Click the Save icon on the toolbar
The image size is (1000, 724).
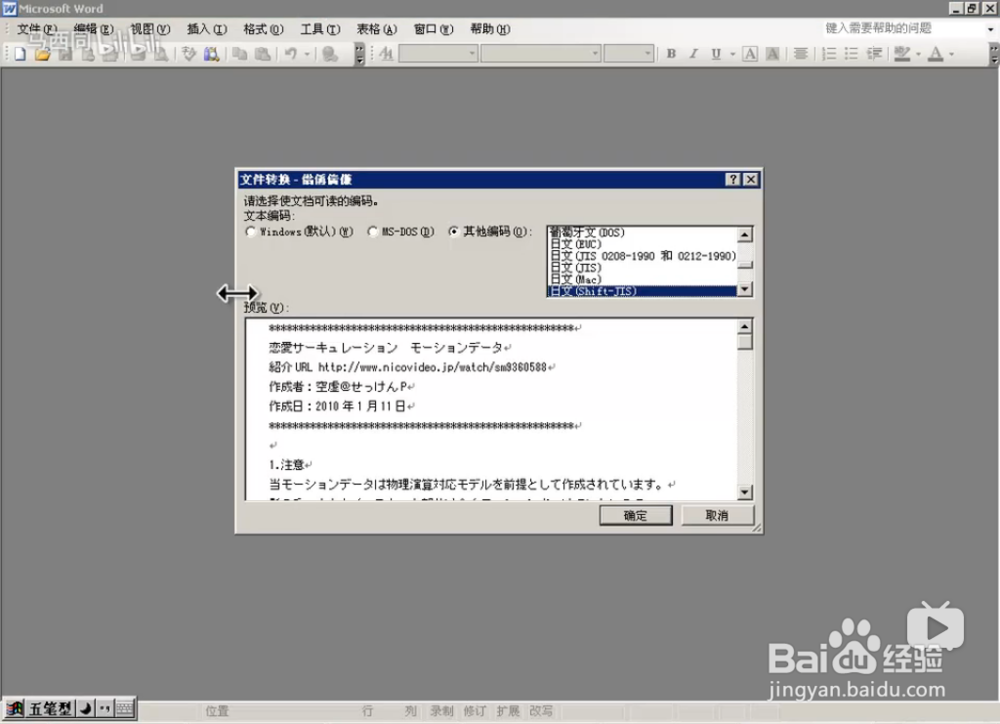[x=64, y=53]
